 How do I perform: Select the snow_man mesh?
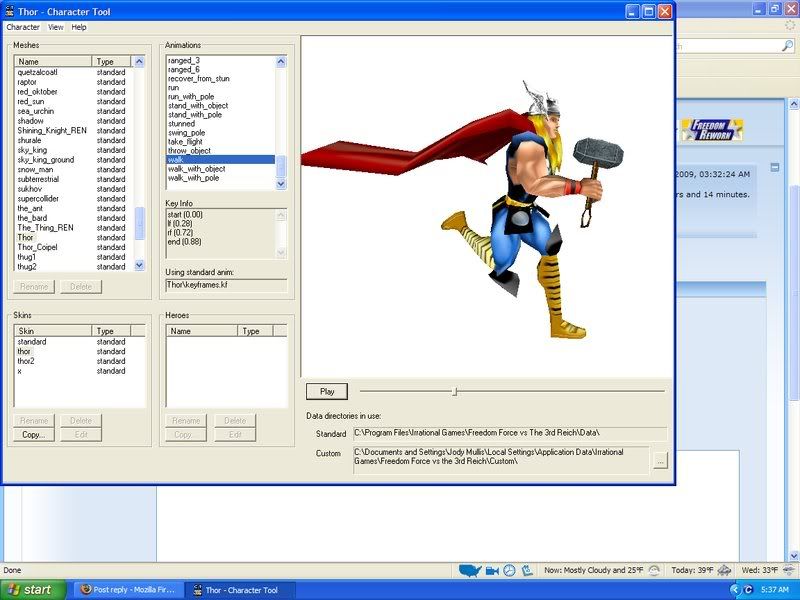click(x=35, y=169)
